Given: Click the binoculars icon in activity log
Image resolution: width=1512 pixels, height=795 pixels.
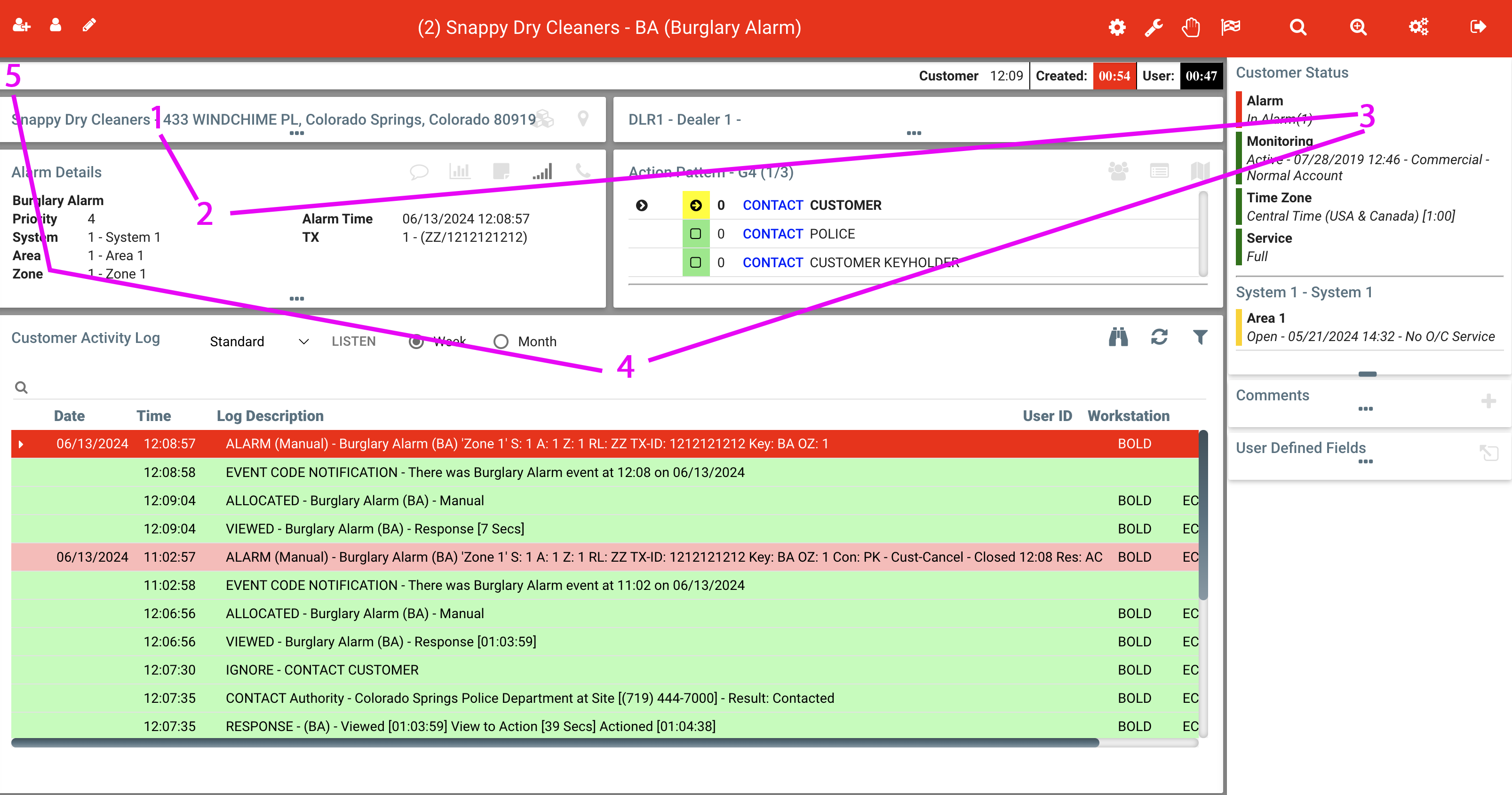Looking at the screenshot, I should point(1118,337).
